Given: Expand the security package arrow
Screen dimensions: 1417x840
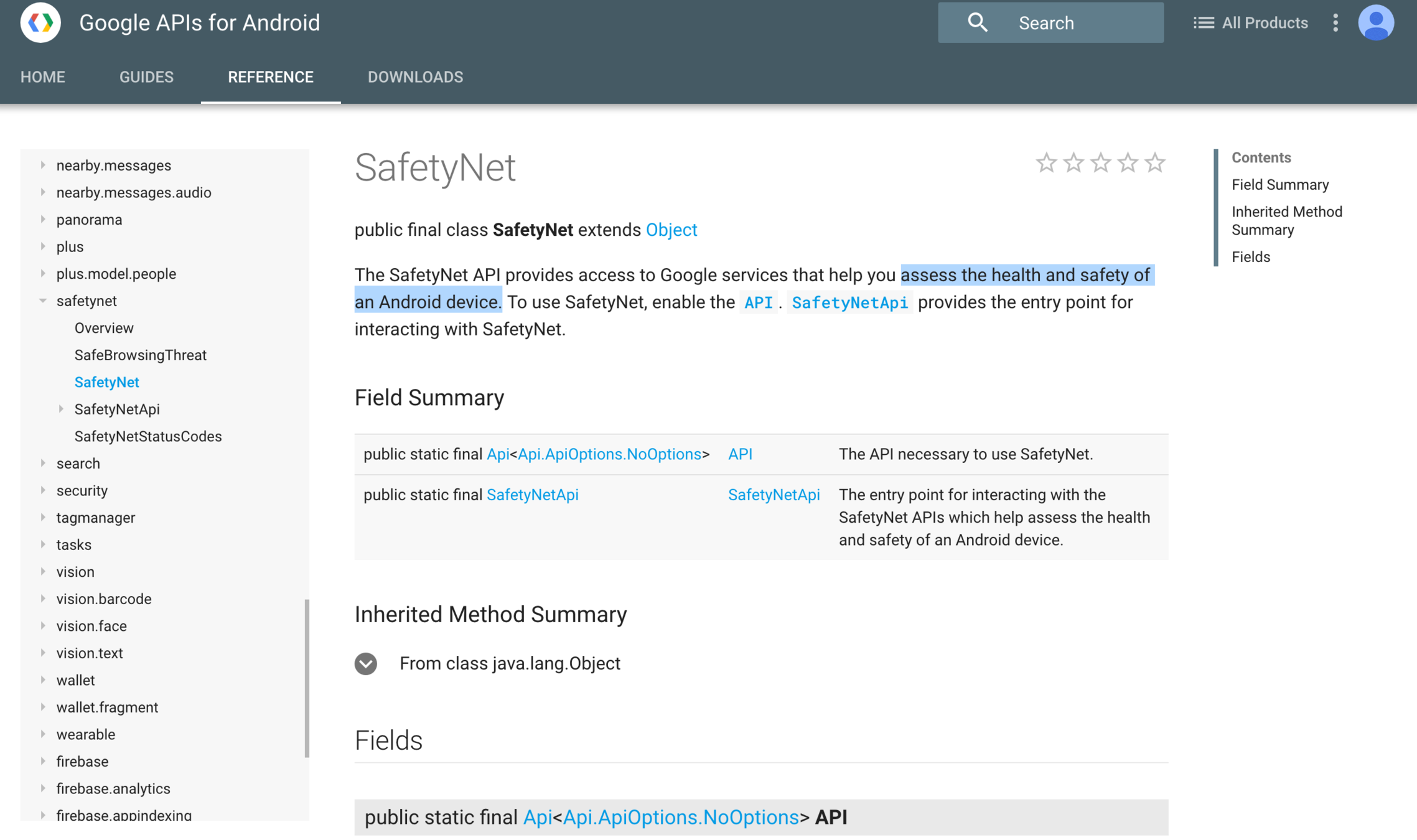Looking at the screenshot, I should 43,490.
